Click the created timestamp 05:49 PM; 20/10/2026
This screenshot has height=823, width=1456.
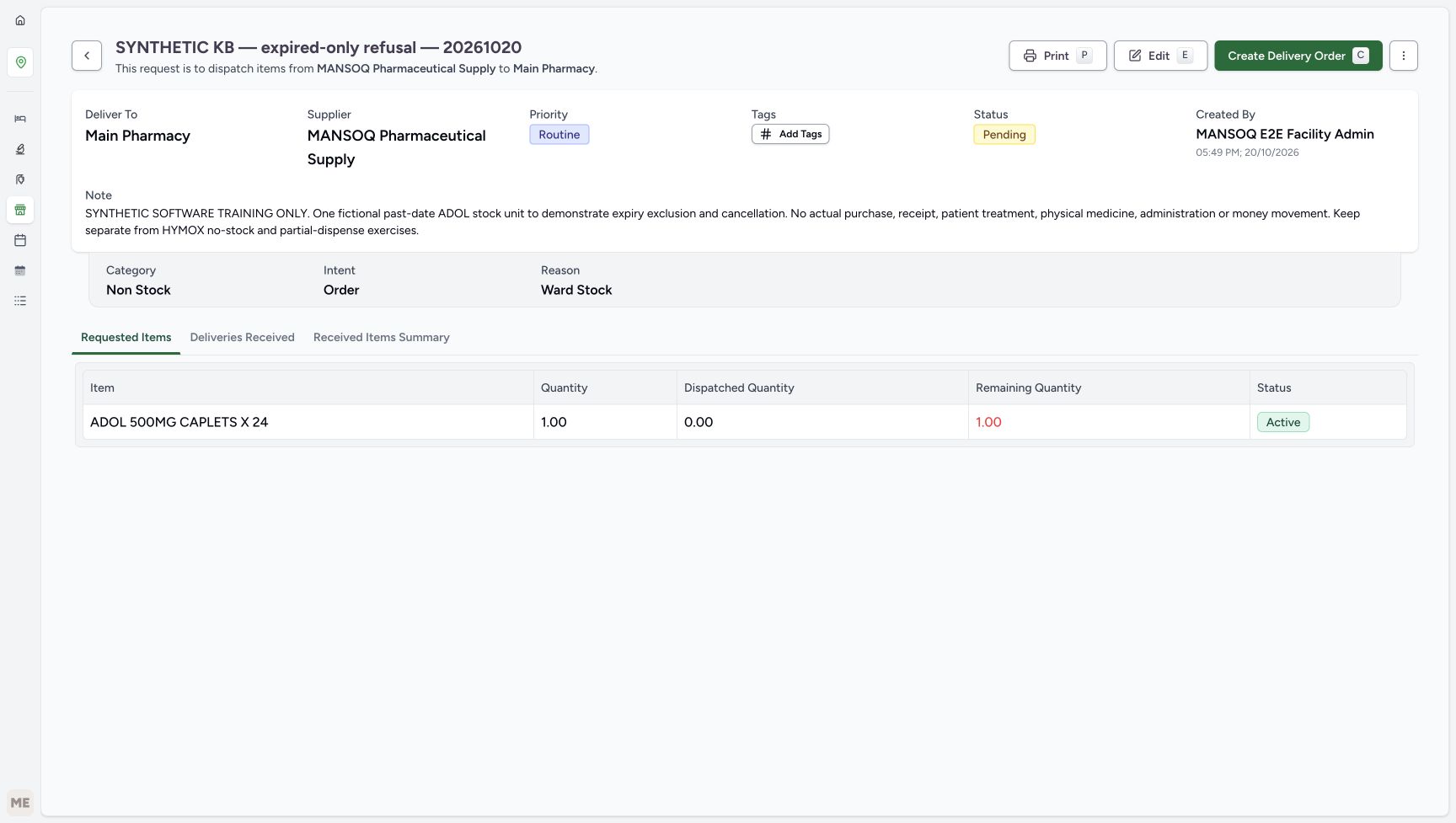point(1247,152)
